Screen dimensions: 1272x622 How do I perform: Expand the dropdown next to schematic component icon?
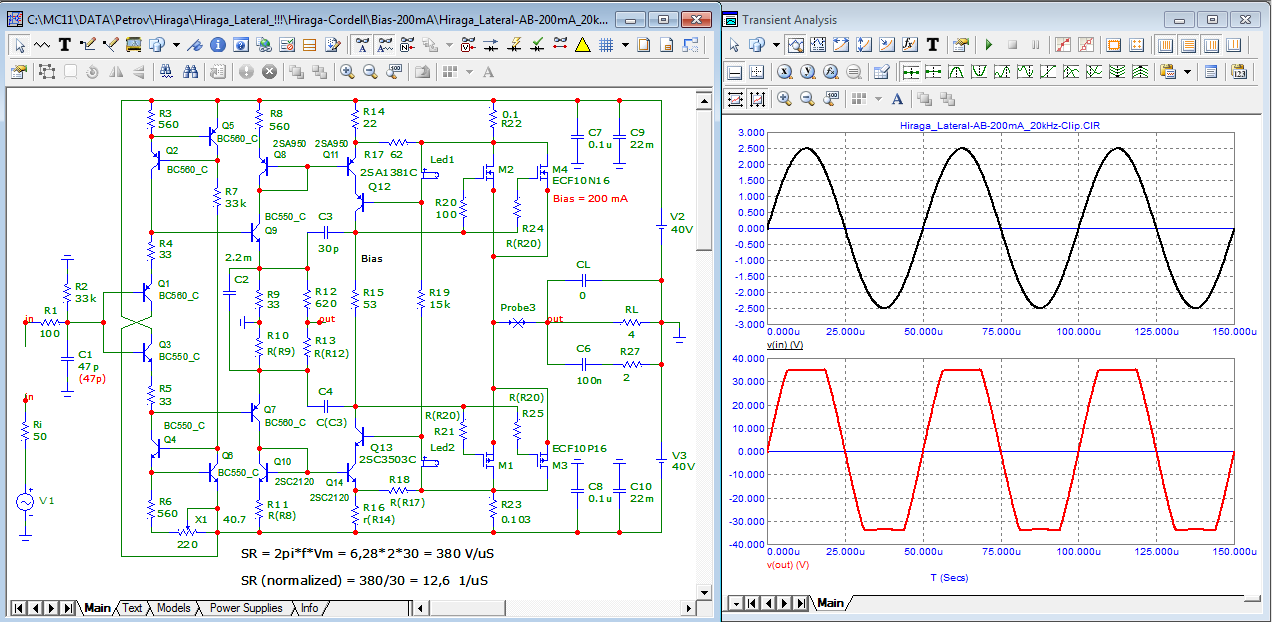point(176,44)
